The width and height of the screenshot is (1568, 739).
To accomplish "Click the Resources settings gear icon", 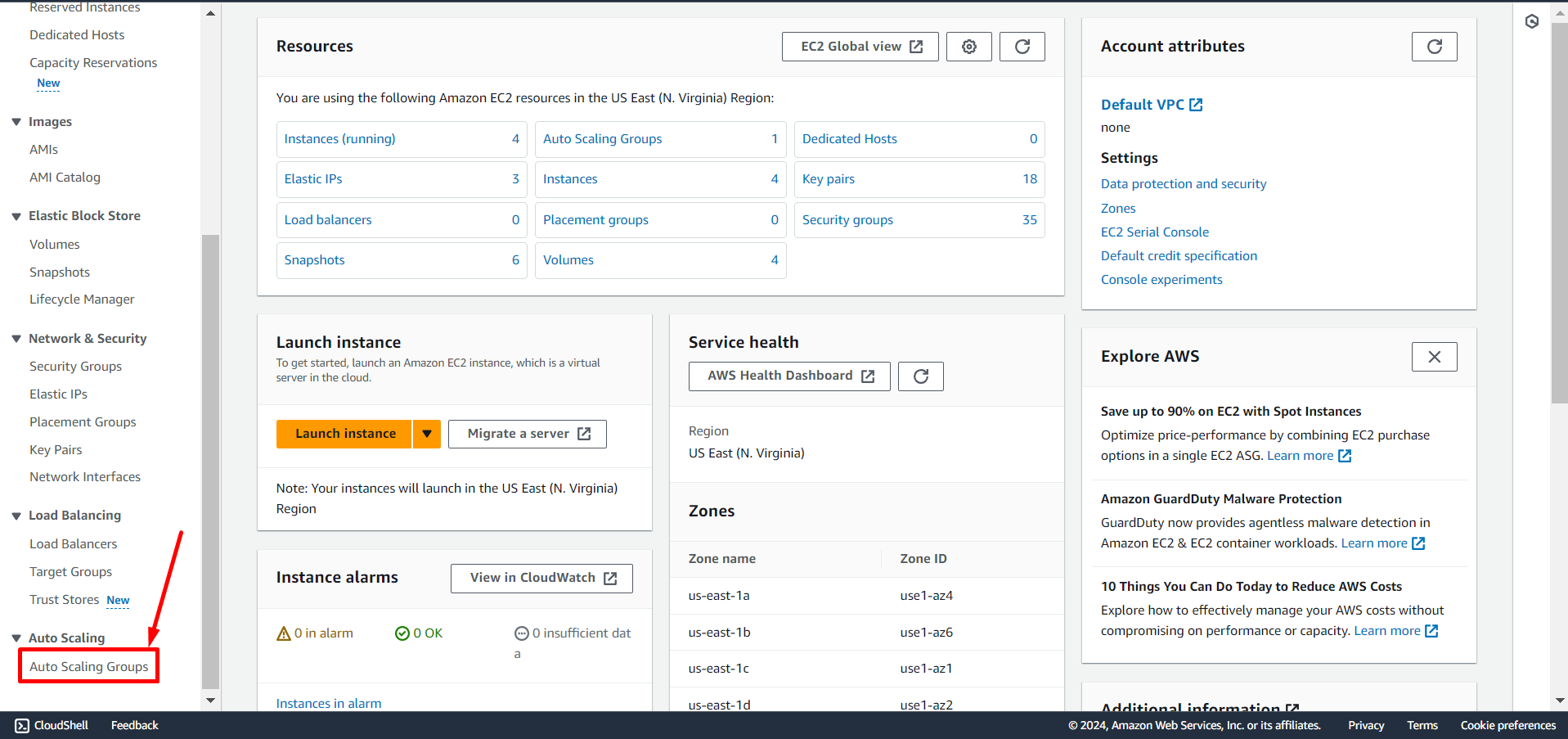I will coord(968,47).
